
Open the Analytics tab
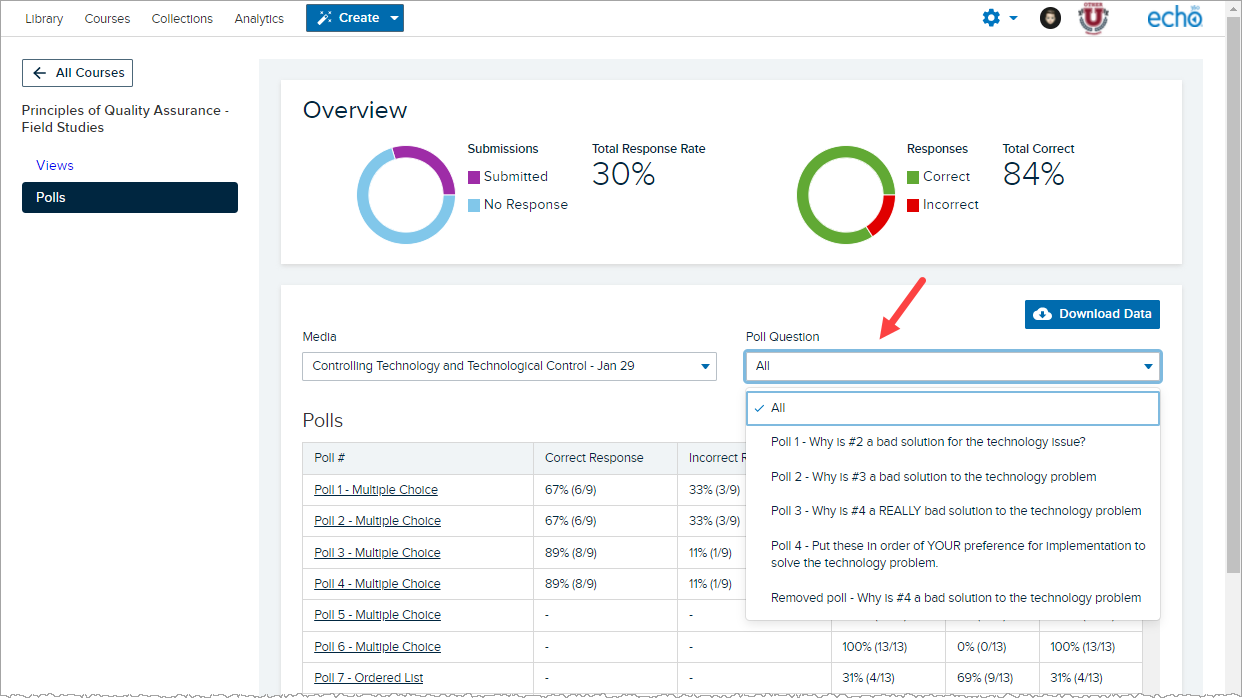click(x=259, y=18)
